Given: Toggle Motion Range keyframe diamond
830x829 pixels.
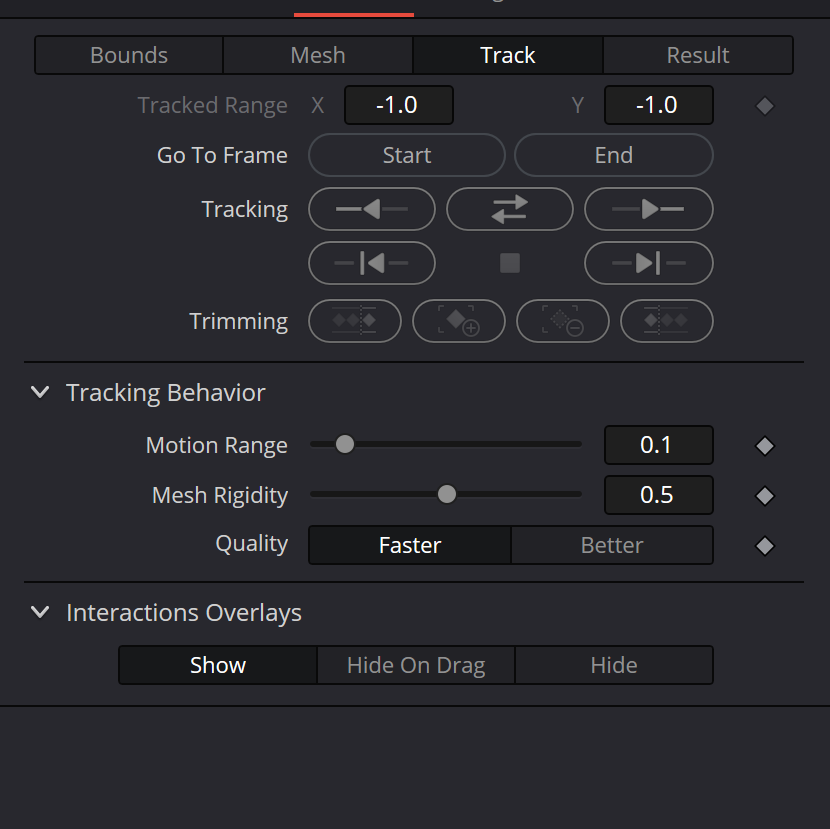Looking at the screenshot, I should pyautogui.click(x=764, y=446).
